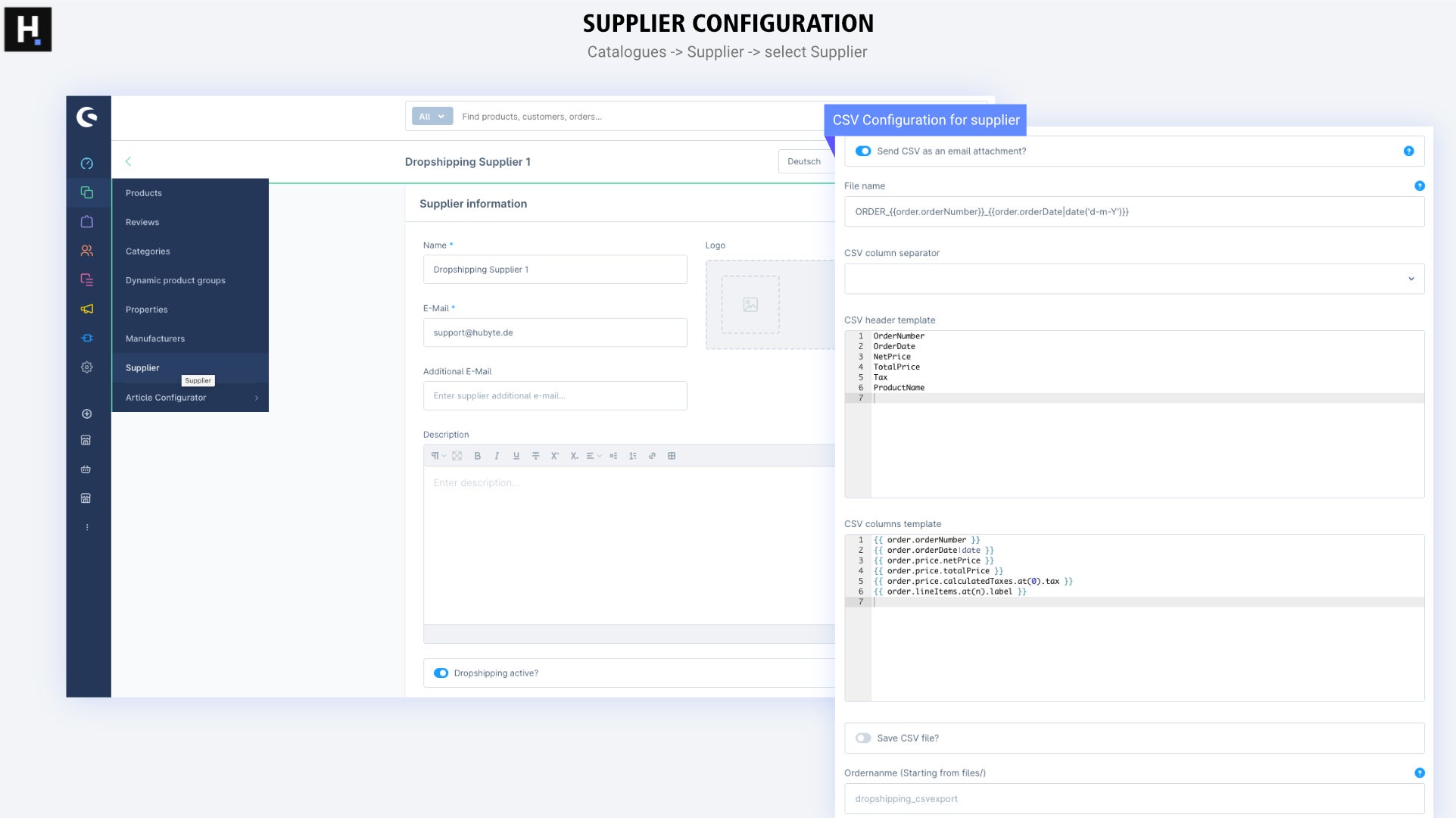Click the bold formatting icon
Viewport: 1456px width, 818px height.
click(x=478, y=456)
